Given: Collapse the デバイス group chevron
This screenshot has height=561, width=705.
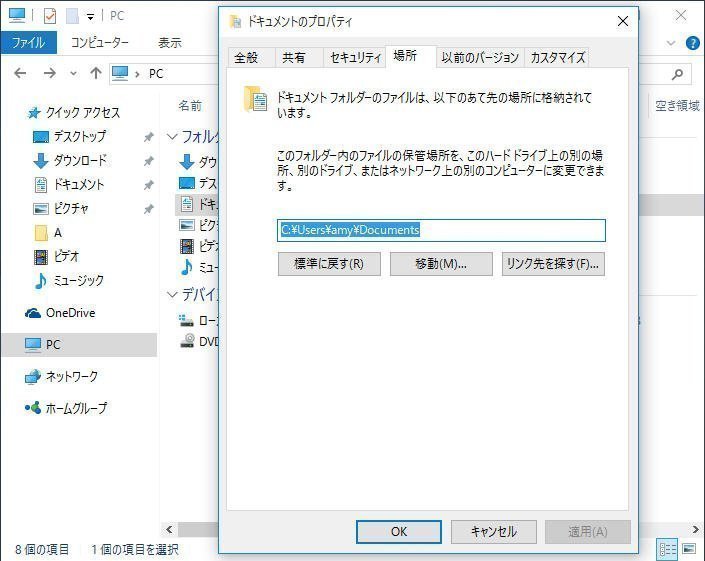Looking at the screenshot, I should tap(172, 295).
